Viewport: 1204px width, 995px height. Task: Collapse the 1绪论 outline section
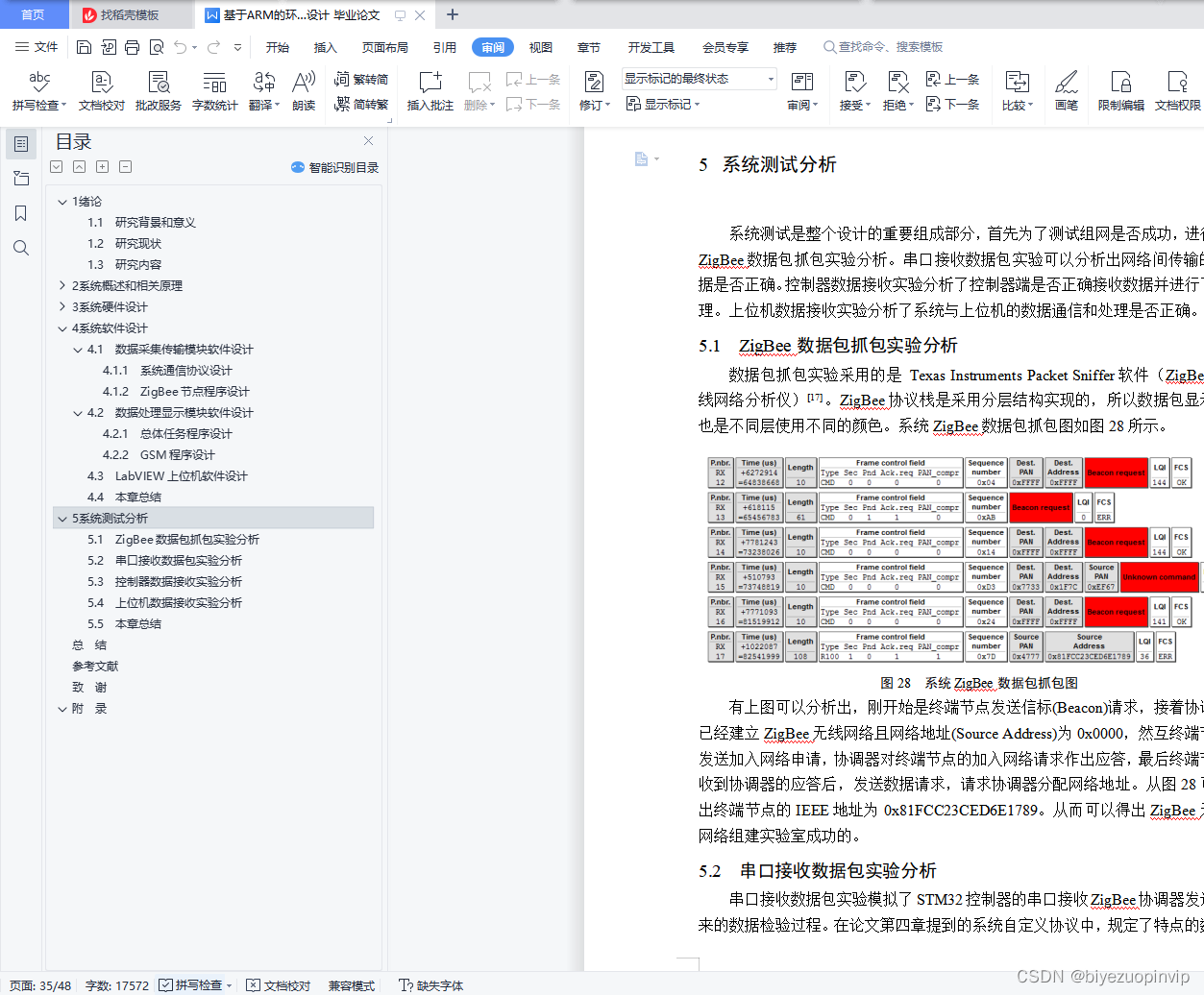[x=62, y=202]
